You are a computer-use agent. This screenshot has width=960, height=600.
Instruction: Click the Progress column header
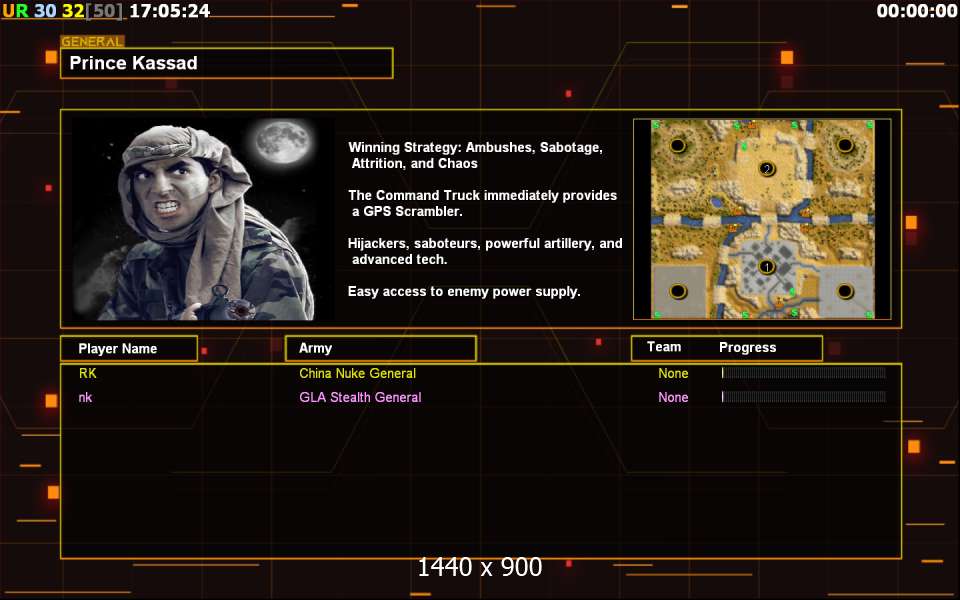click(748, 348)
